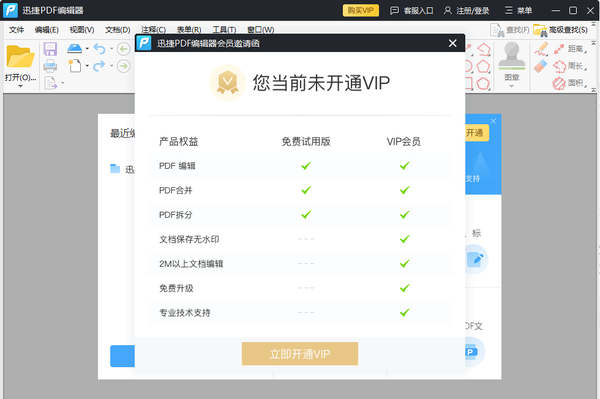Expand the Open (打开) dropdown arrow
Viewport: 600px width, 399px height.
tap(20, 86)
